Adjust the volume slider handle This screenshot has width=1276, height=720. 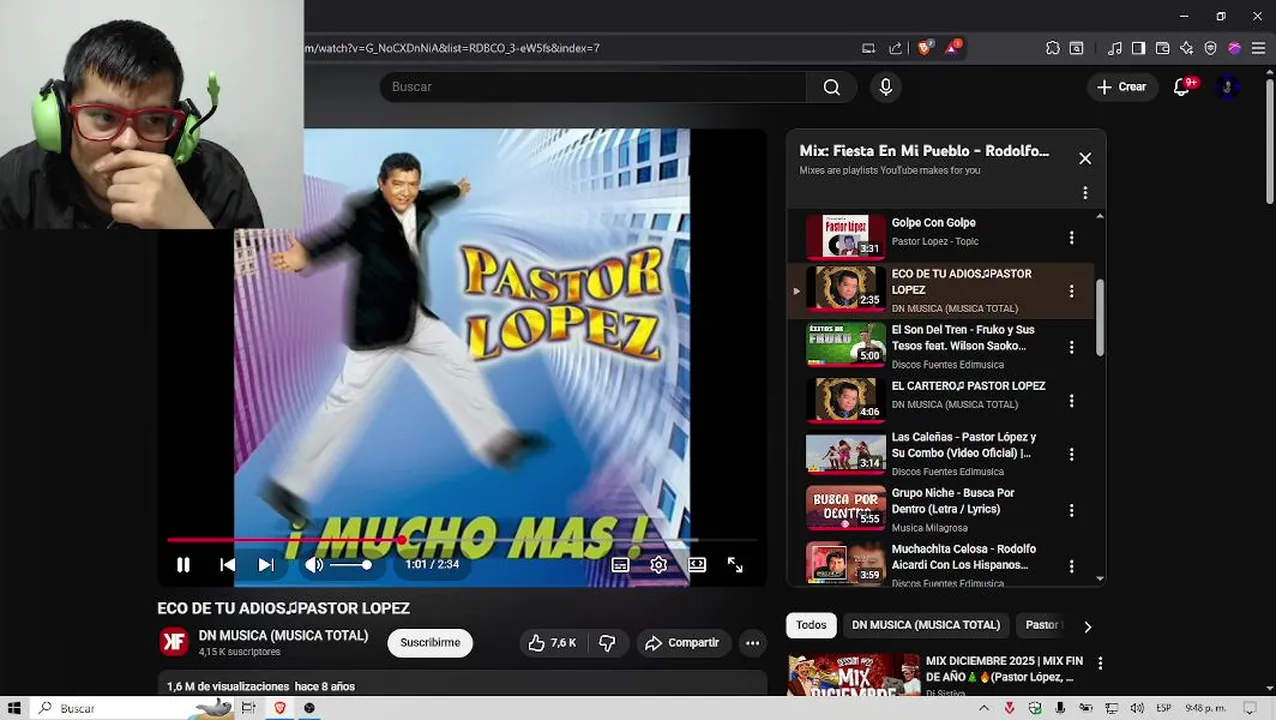pyautogui.click(x=366, y=565)
